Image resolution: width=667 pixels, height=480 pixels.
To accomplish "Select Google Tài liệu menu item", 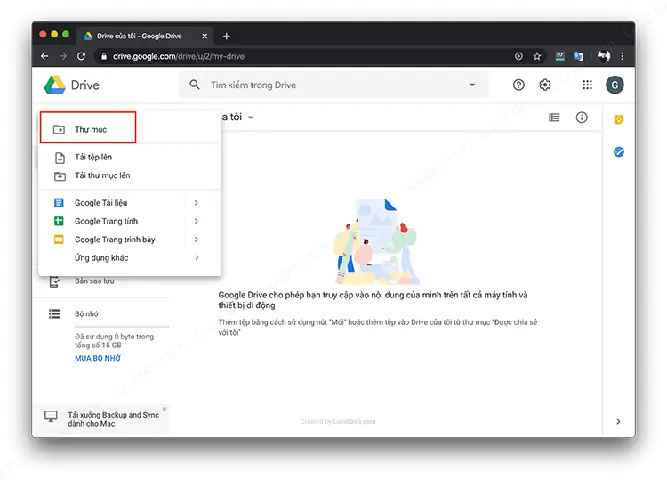I will coord(130,203).
